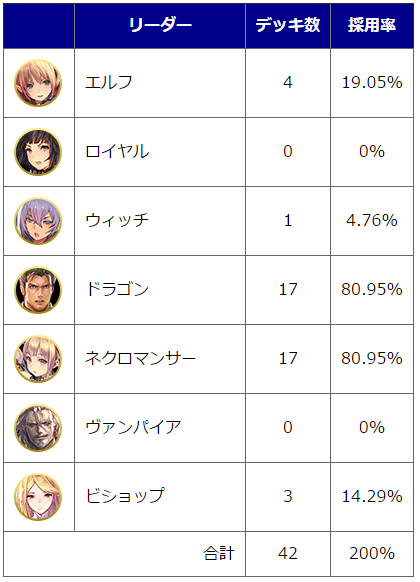
Task: Click the 19.05% adoption rate cell
Action: click(372, 82)
